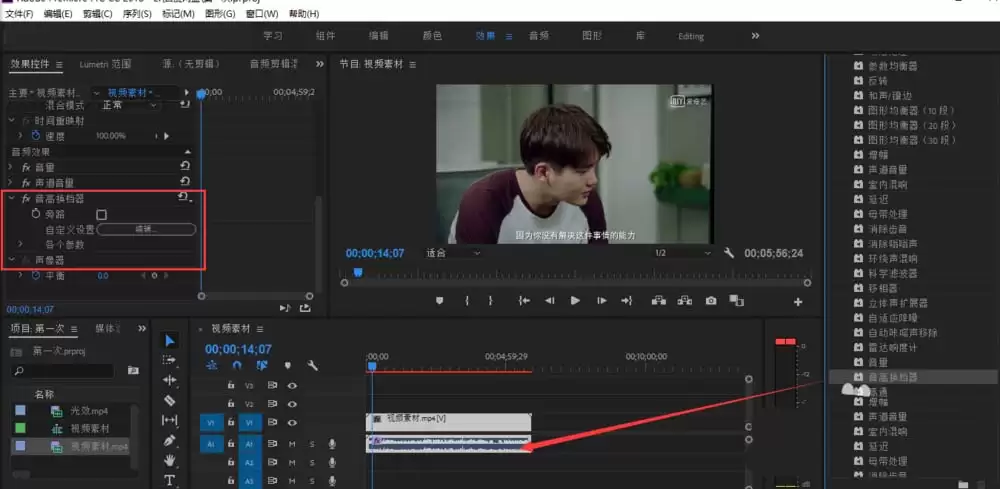This screenshot has width=1000, height=489.
Task: Click the Export Frame camera icon
Action: tap(711, 301)
